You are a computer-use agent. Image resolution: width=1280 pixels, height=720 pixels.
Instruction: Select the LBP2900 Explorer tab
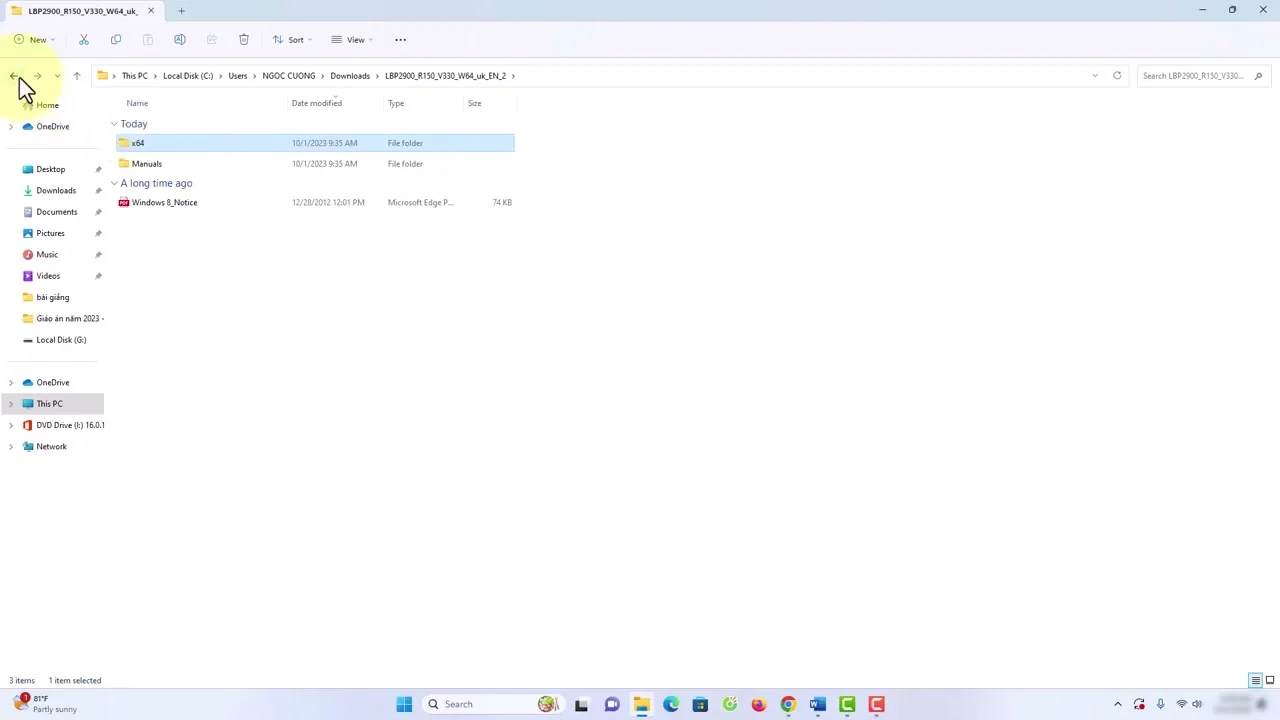tap(84, 11)
